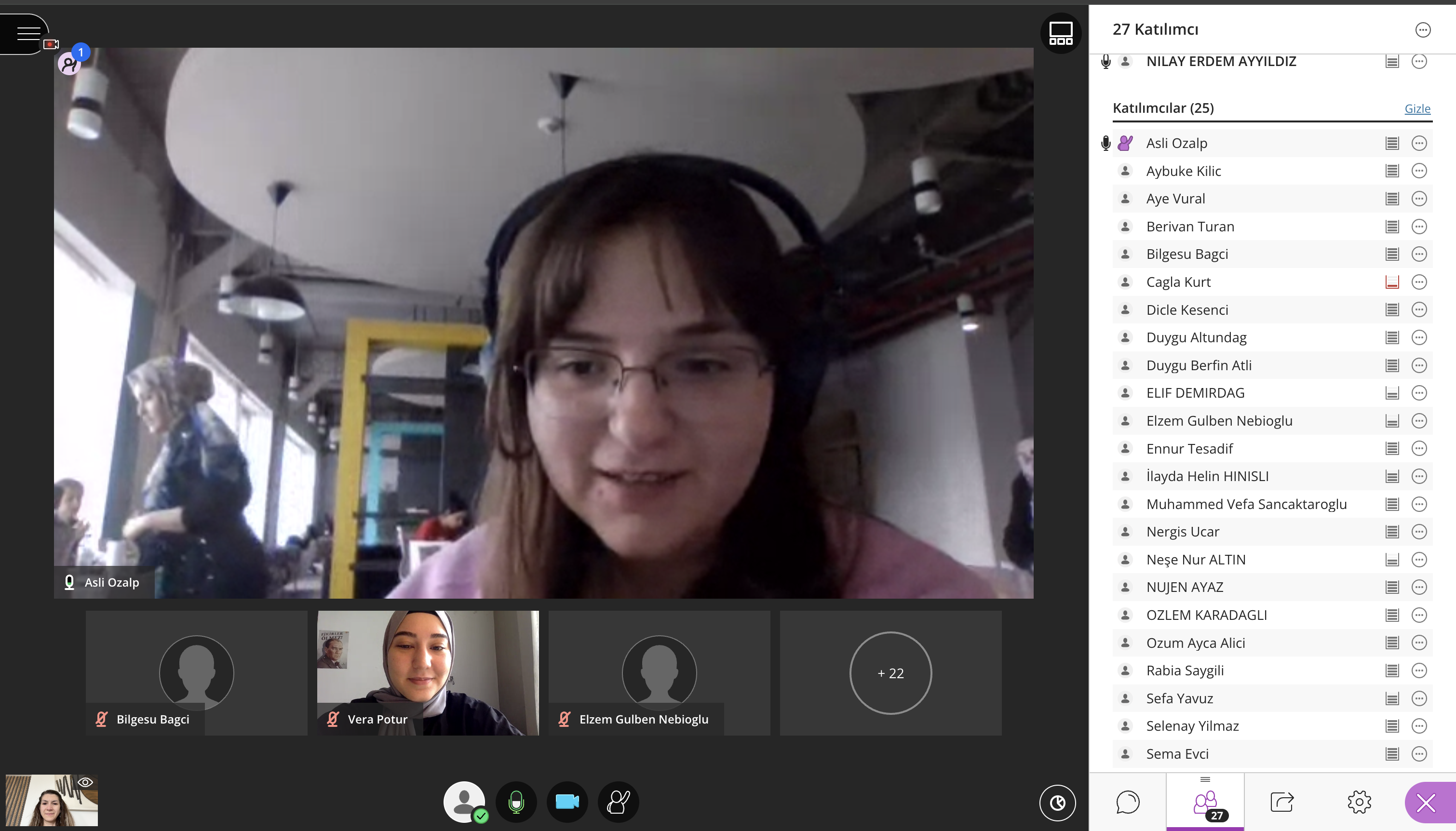Viewport: 1456px width, 831px height.
Task: Click the microphone icon beside Asli Ozalp in list
Action: click(1105, 143)
